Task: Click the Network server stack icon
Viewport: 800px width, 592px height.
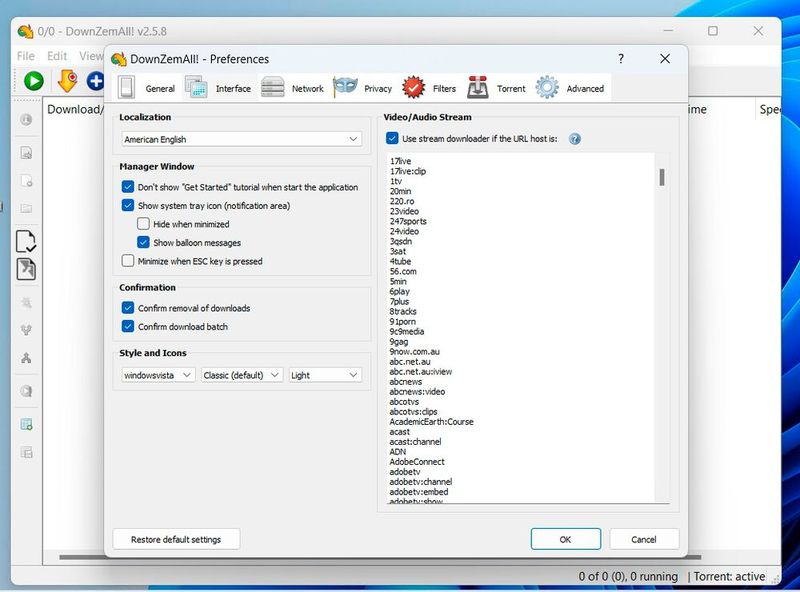Action: (x=272, y=87)
